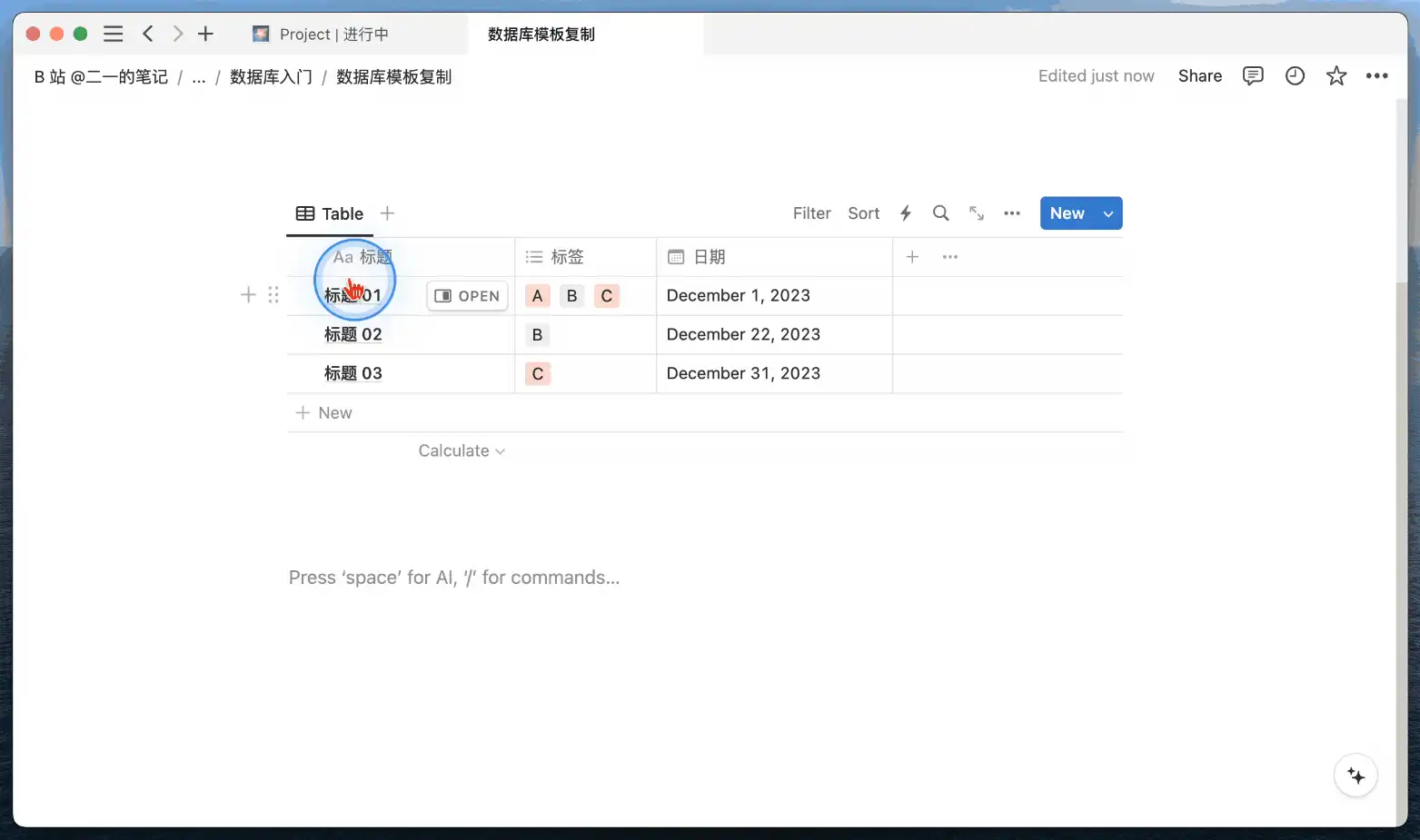This screenshot has width=1420, height=840.
Task: Open database in full page
Action: point(977,213)
